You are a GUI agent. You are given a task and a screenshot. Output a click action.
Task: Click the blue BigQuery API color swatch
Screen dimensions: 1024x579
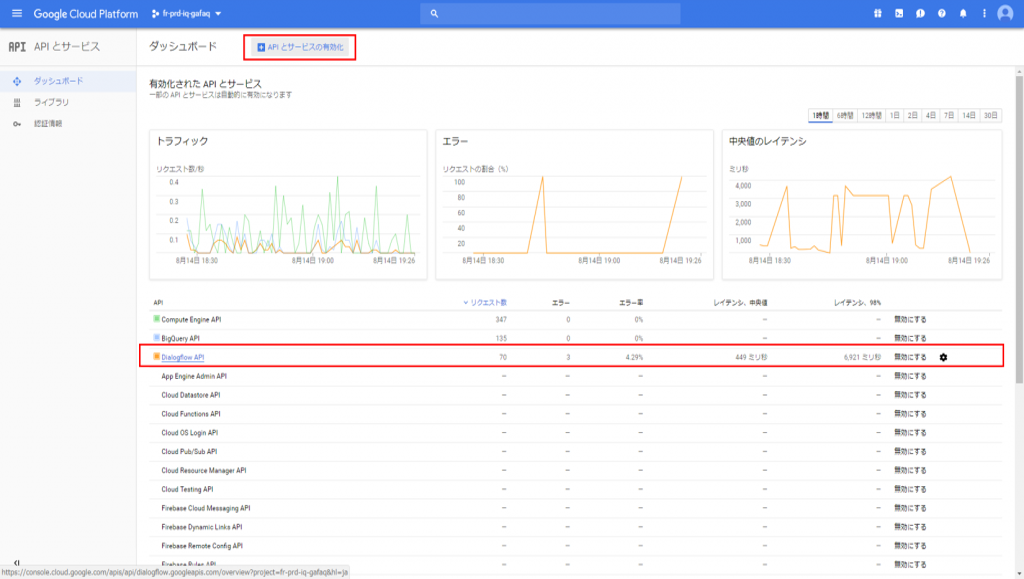(x=156, y=337)
